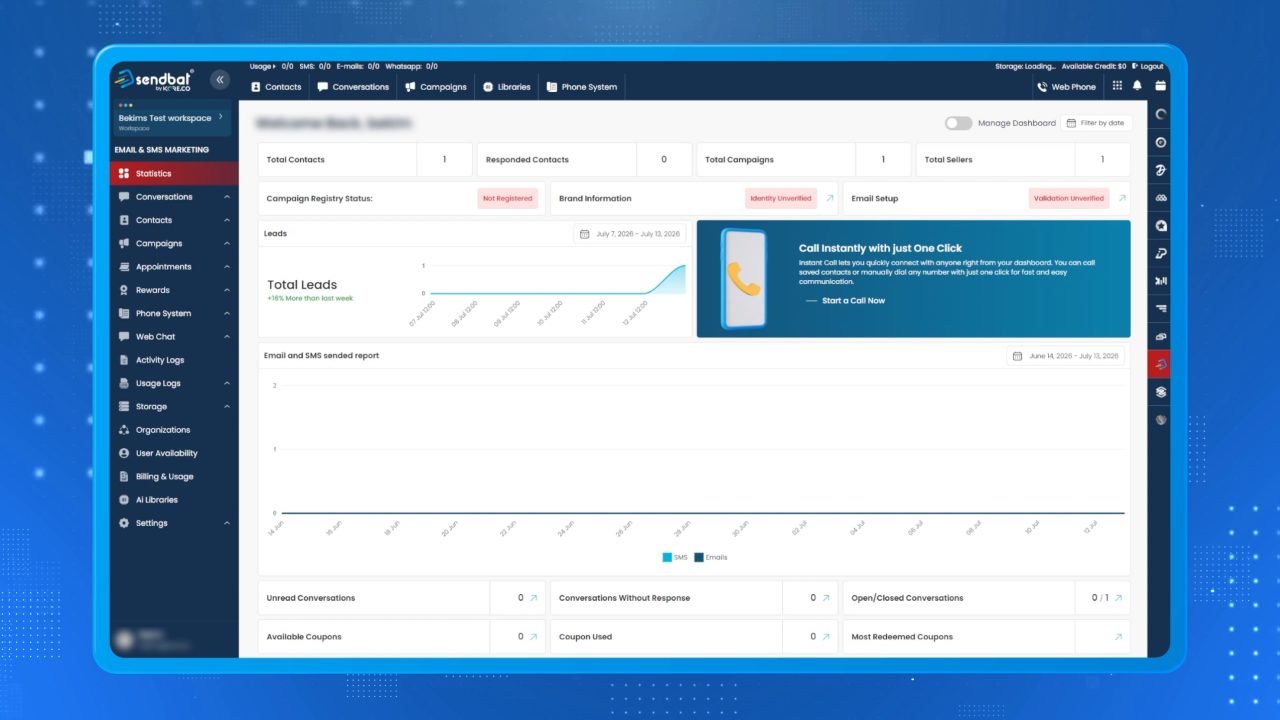1280x720 pixels.
Task: Click the Billing & Usage sidebar icon
Action: coord(124,477)
